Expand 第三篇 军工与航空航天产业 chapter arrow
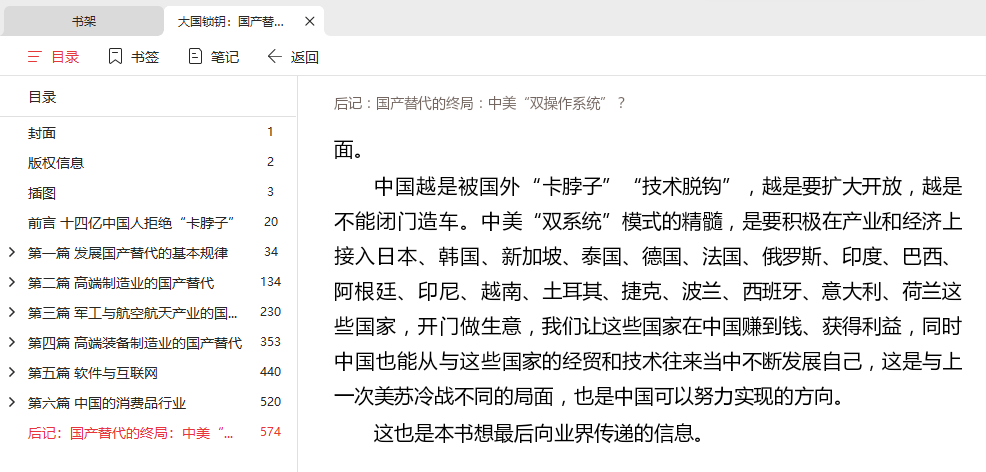 click(11, 312)
